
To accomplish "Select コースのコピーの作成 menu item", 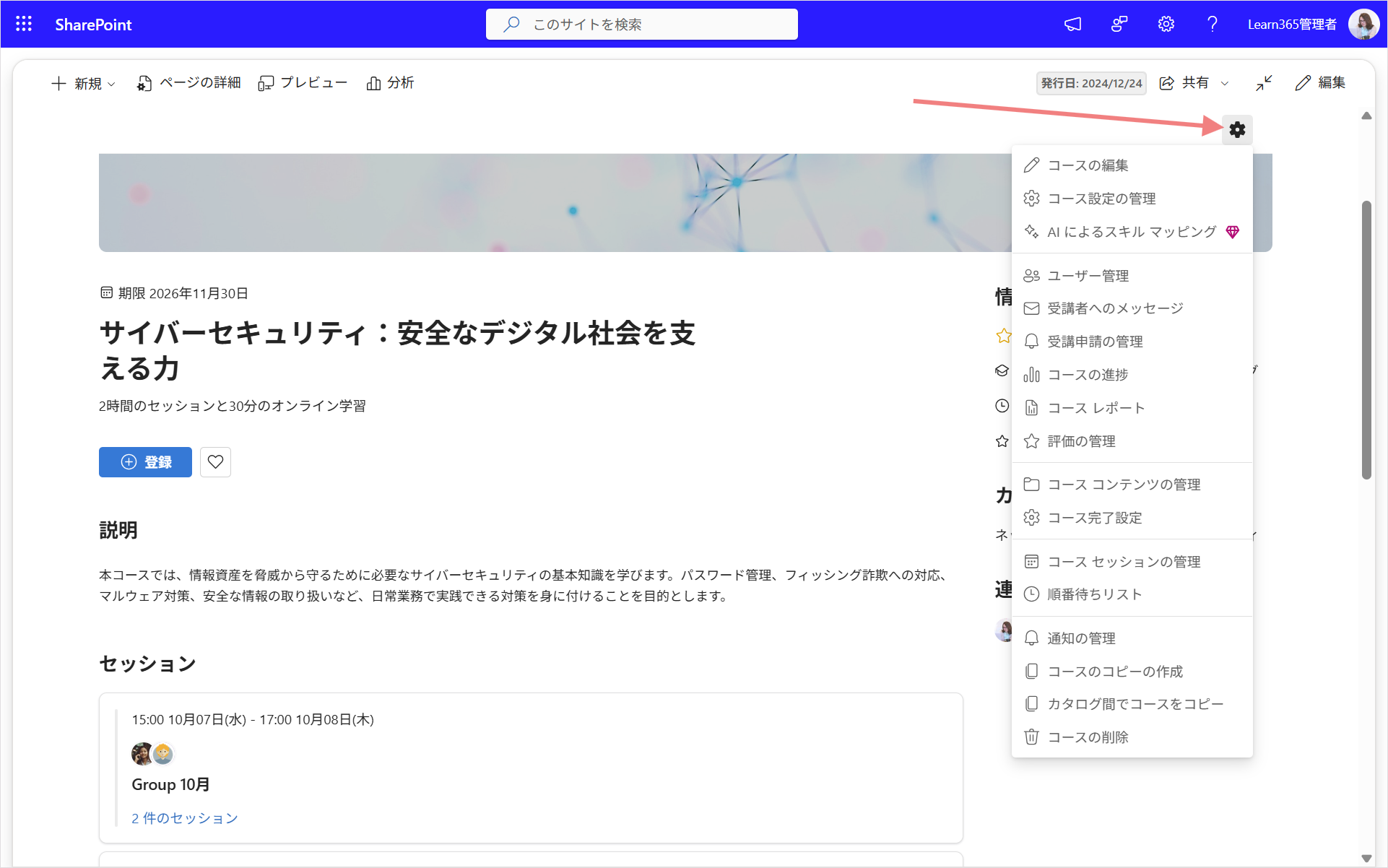I will tap(1132, 672).
